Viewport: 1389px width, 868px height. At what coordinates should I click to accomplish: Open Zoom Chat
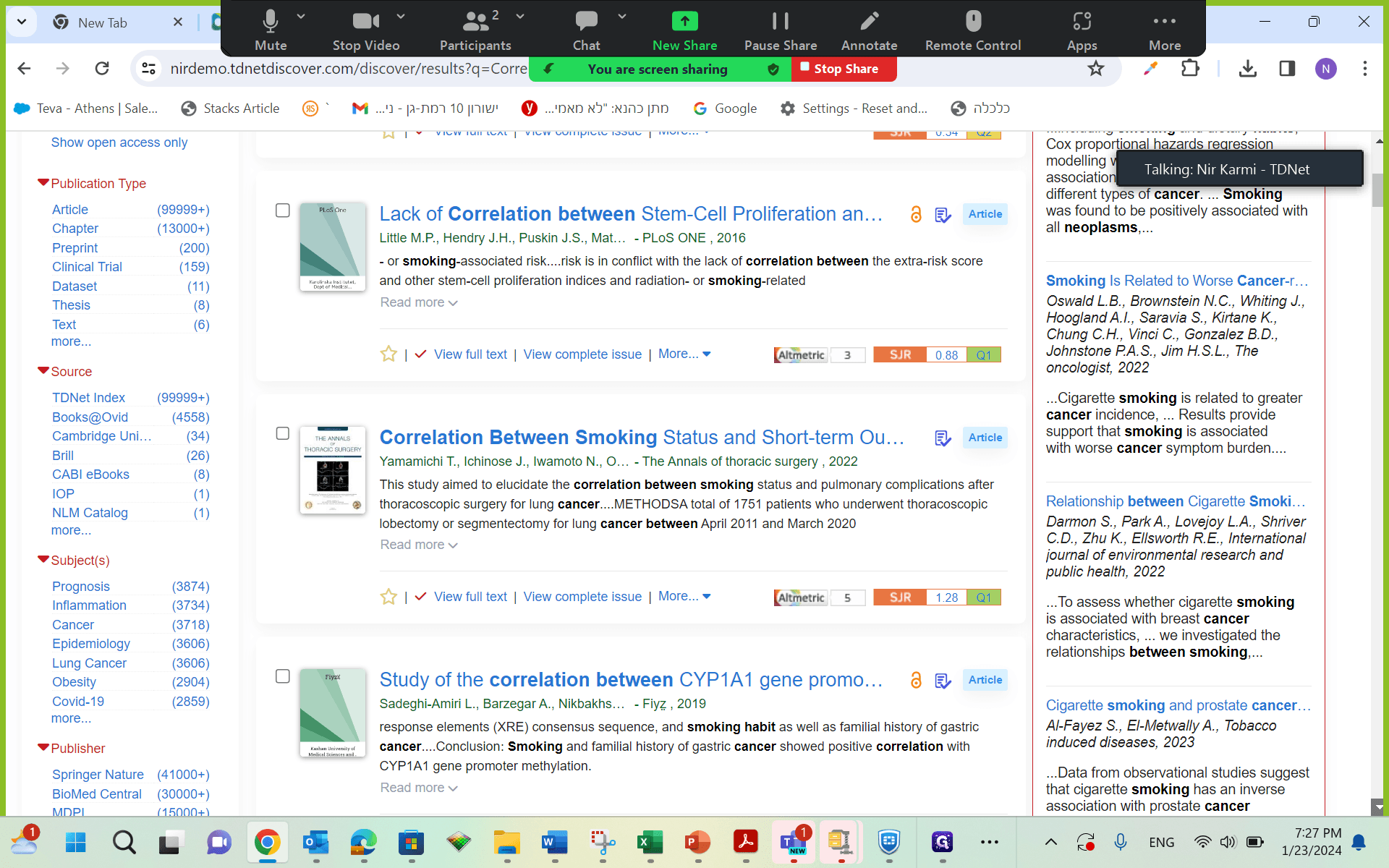[x=586, y=30]
